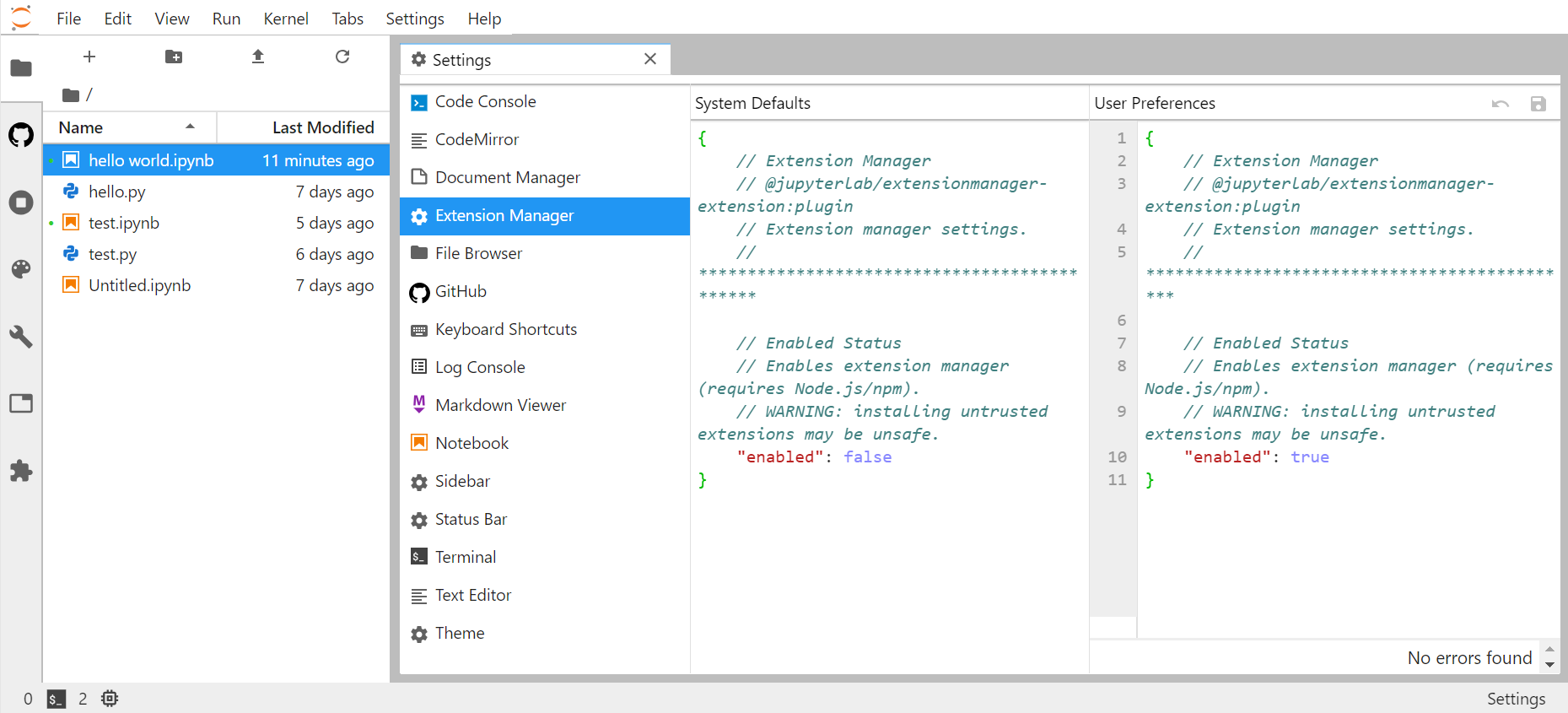
Task: Open the Extension Manager puzzle icon
Action: pyautogui.click(x=21, y=471)
